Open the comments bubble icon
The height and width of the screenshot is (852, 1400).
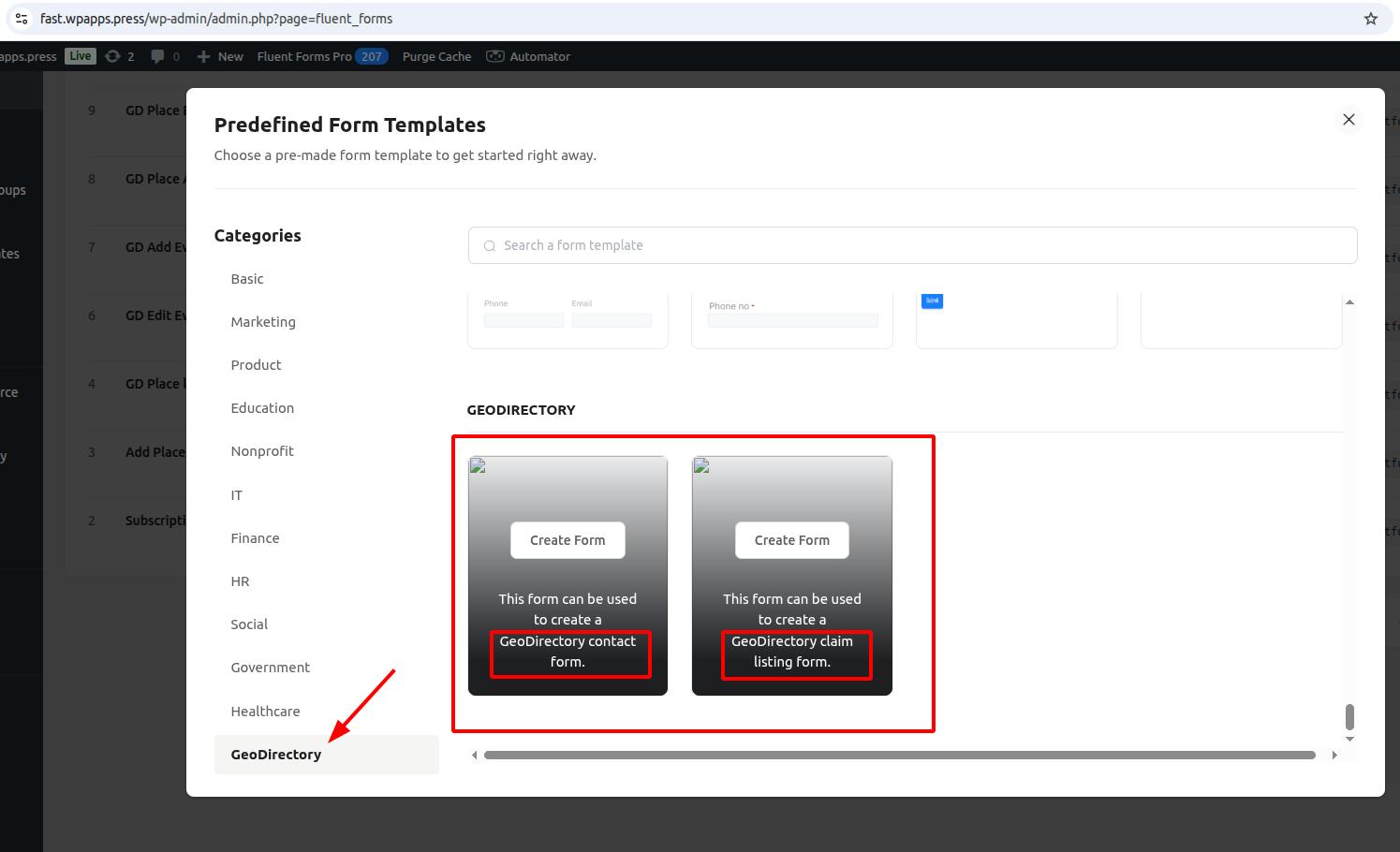tap(157, 56)
